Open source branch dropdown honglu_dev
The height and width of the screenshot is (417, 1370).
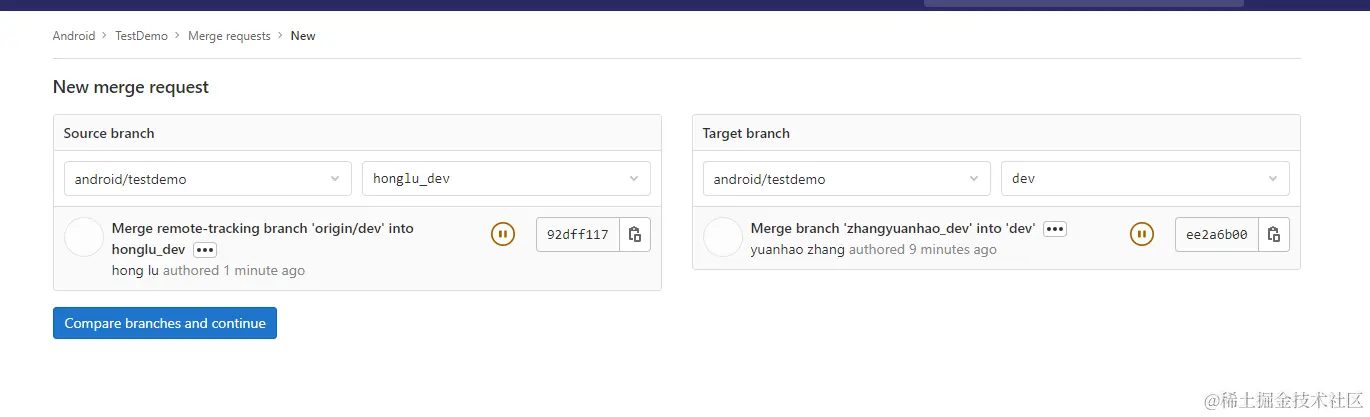pyautogui.click(x=506, y=179)
